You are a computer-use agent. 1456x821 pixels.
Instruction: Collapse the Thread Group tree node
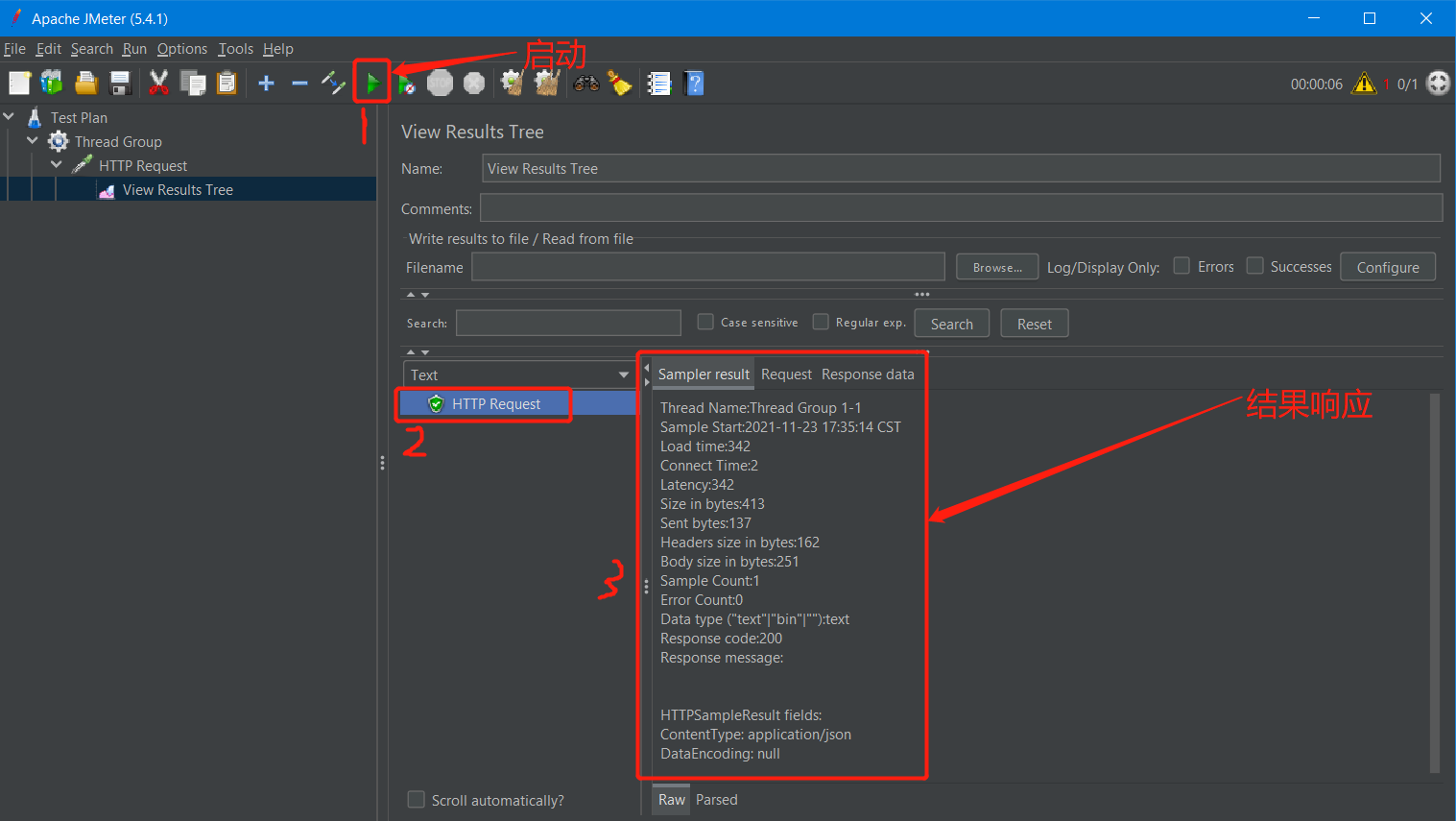(33, 141)
